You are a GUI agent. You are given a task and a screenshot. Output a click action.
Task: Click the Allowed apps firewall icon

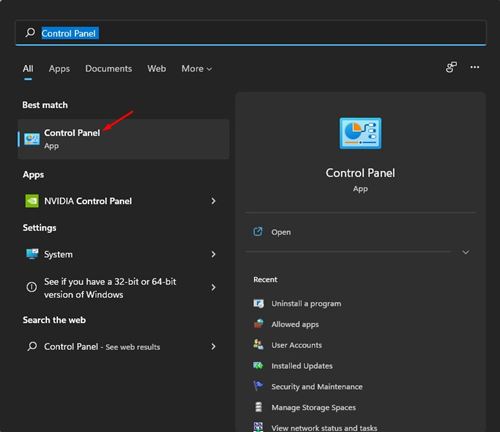pos(258,324)
